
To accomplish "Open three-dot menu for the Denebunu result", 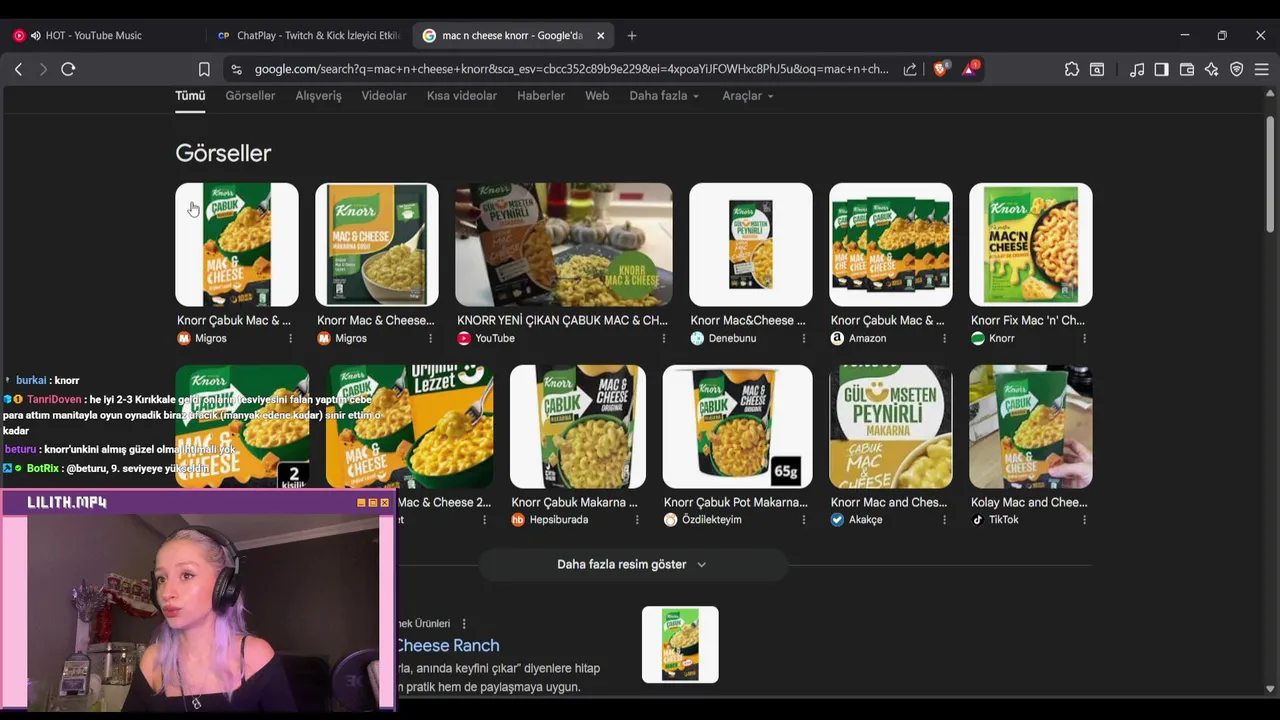I will click(x=803, y=338).
